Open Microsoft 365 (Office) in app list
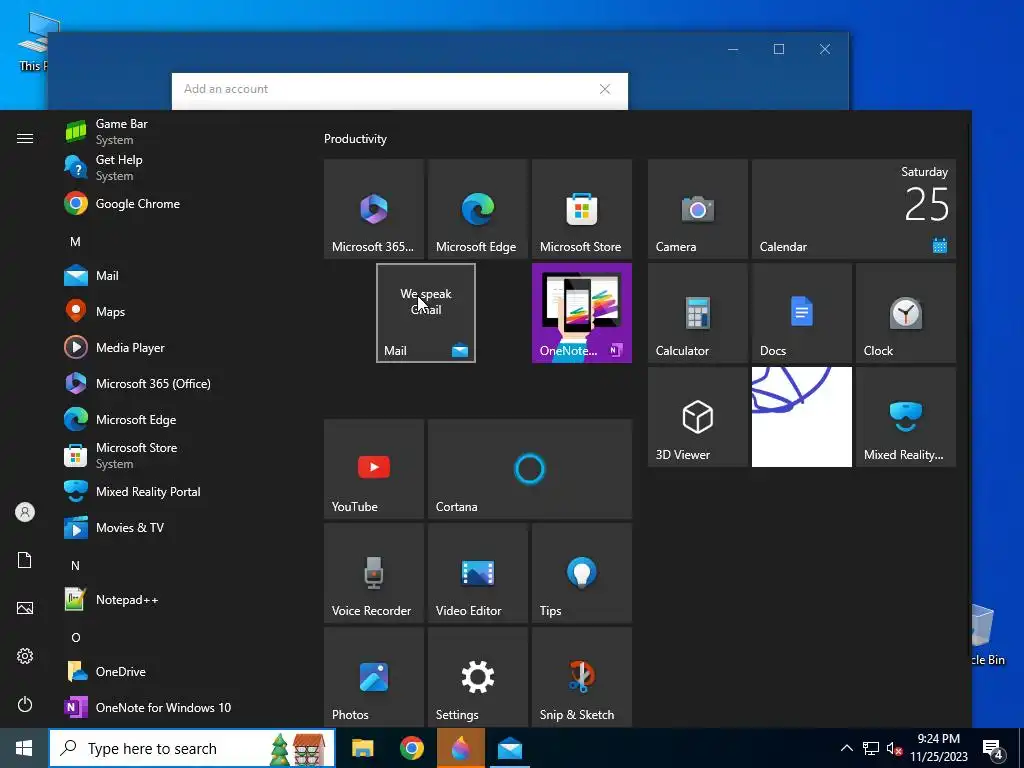Viewport: 1024px width, 768px height. click(x=180, y=383)
